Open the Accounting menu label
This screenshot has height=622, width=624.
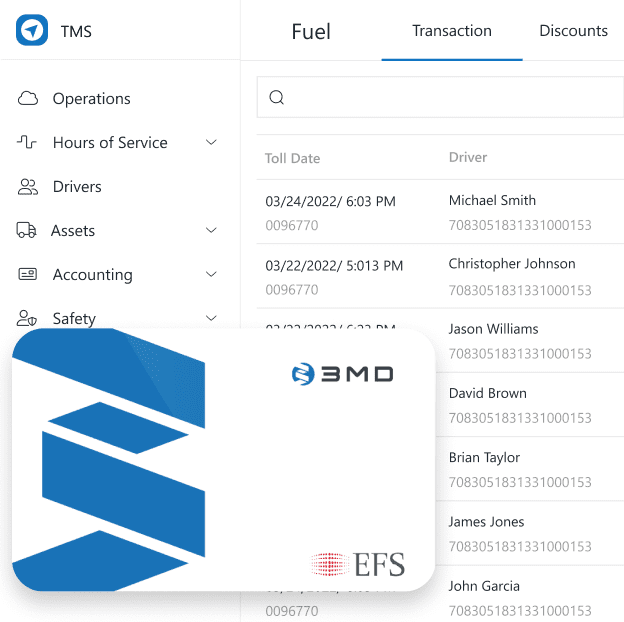click(93, 275)
